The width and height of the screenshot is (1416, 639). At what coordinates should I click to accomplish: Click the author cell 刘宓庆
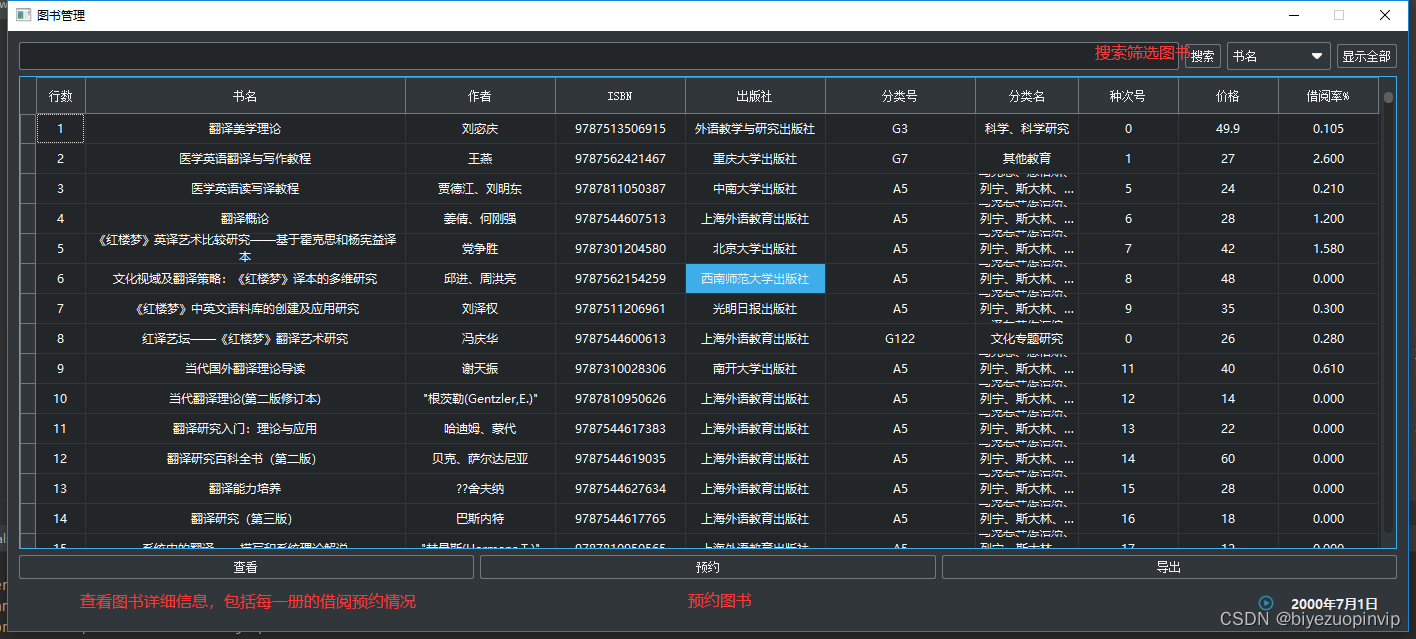(x=480, y=129)
